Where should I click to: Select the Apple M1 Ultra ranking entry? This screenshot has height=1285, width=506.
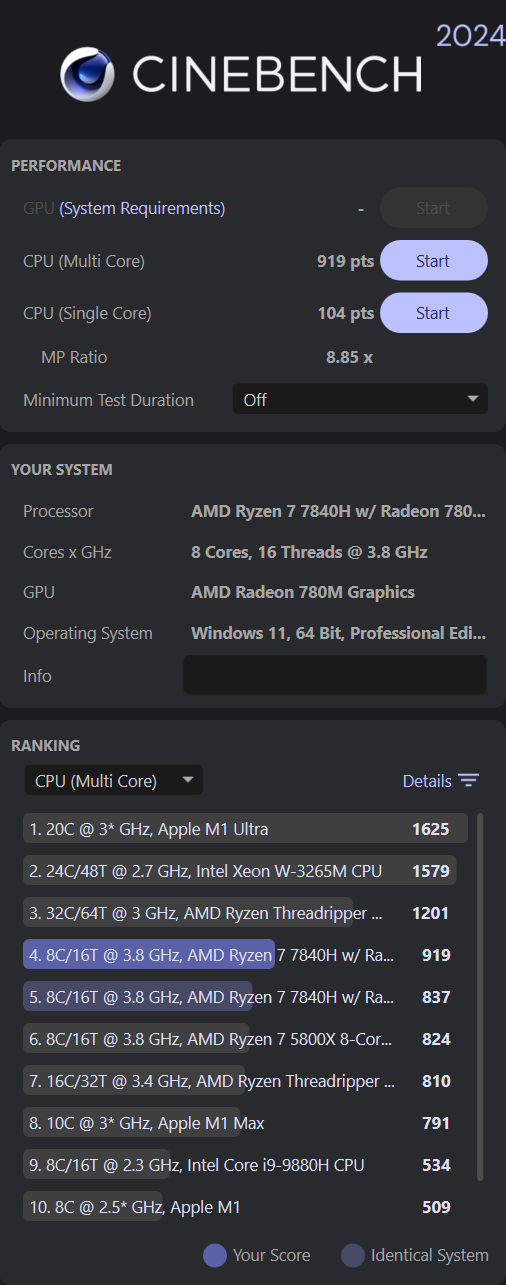(x=245, y=829)
